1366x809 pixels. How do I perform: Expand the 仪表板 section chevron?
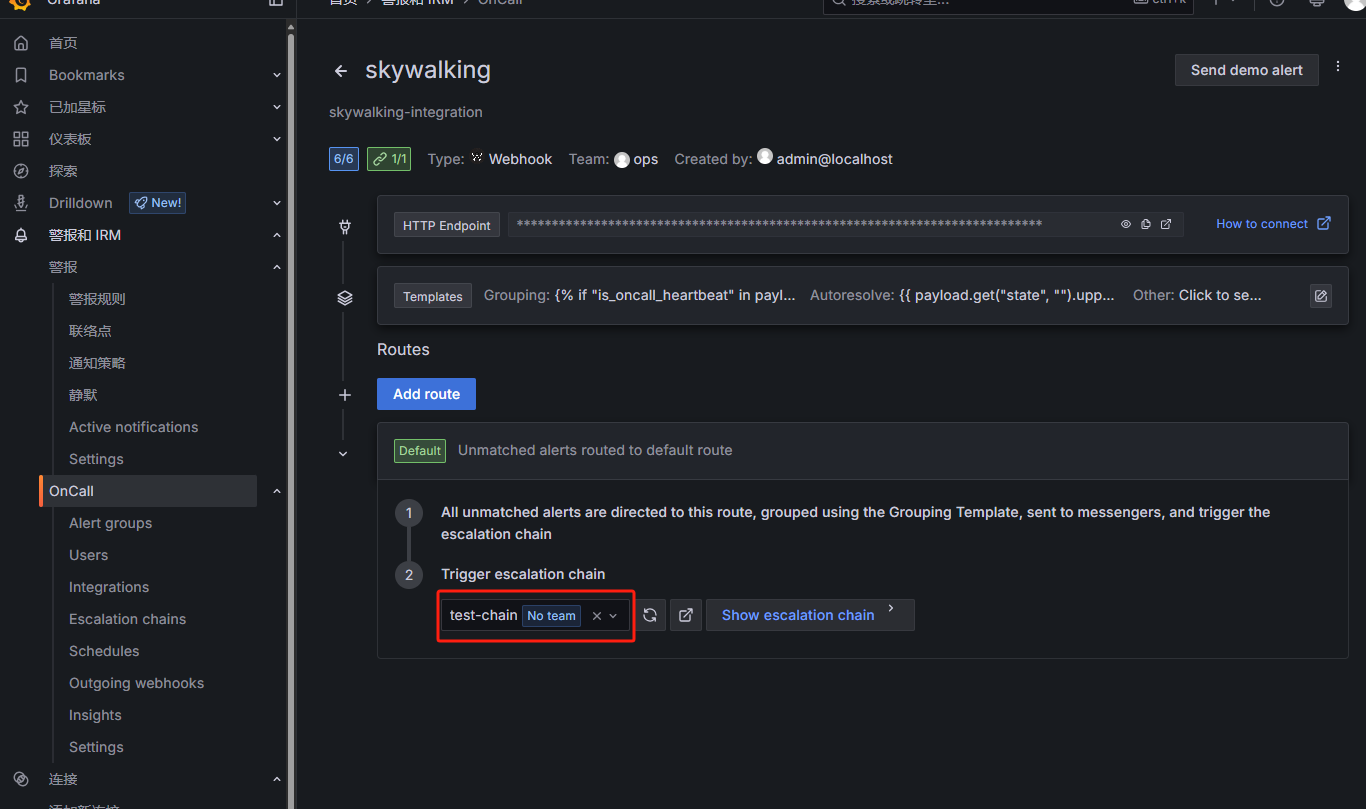(277, 139)
